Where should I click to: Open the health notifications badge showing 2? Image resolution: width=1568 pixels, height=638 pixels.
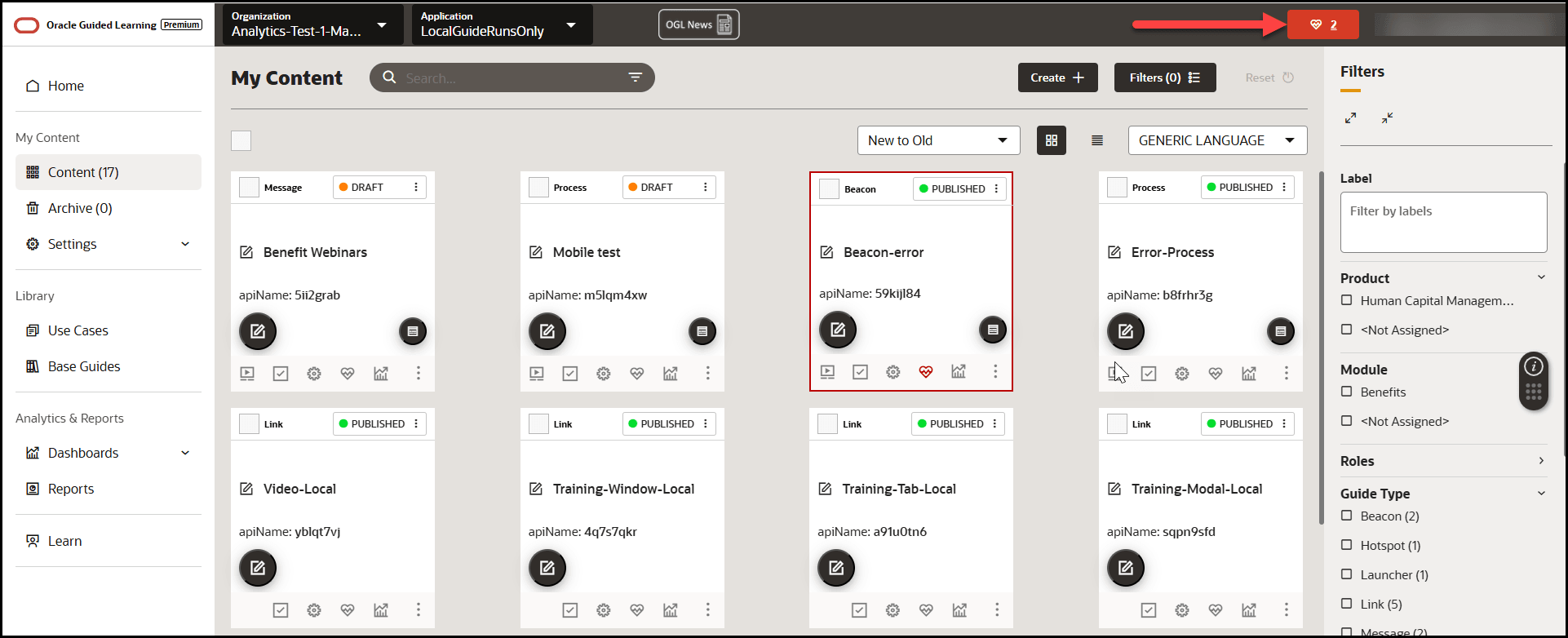point(1322,24)
